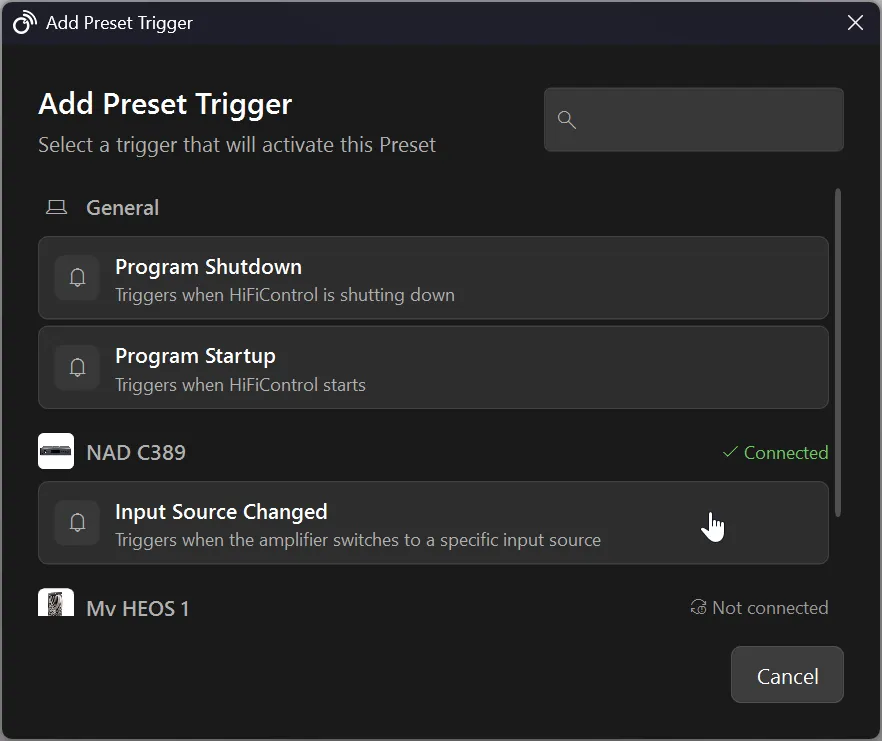Choose the Input Source Changed trigger
The height and width of the screenshot is (741, 882).
click(x=434, y=522)
